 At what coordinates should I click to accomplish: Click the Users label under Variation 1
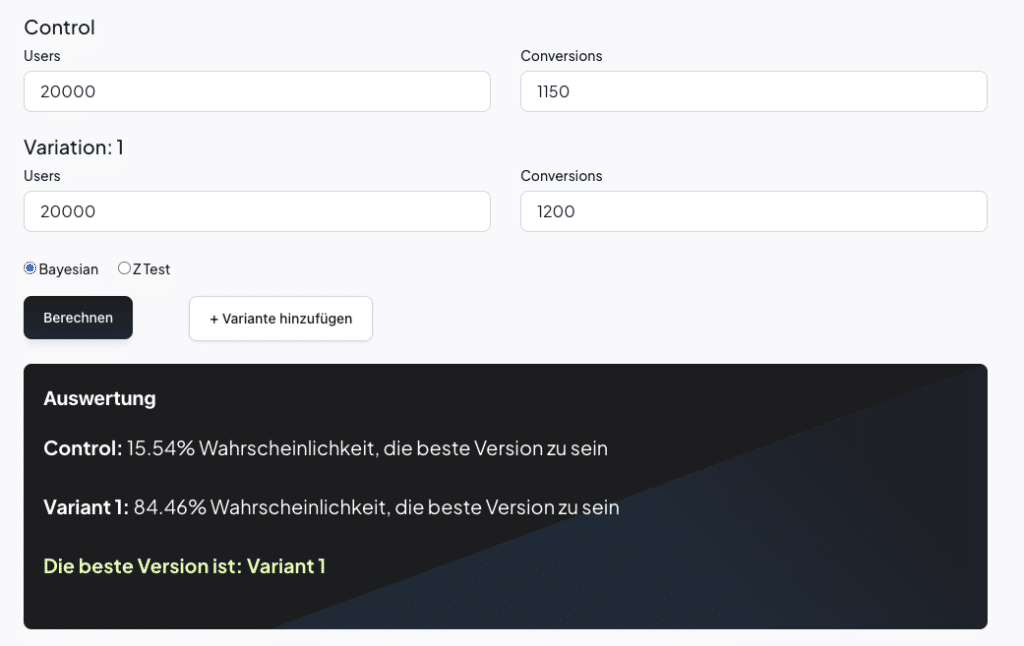(x=42, y=176)
